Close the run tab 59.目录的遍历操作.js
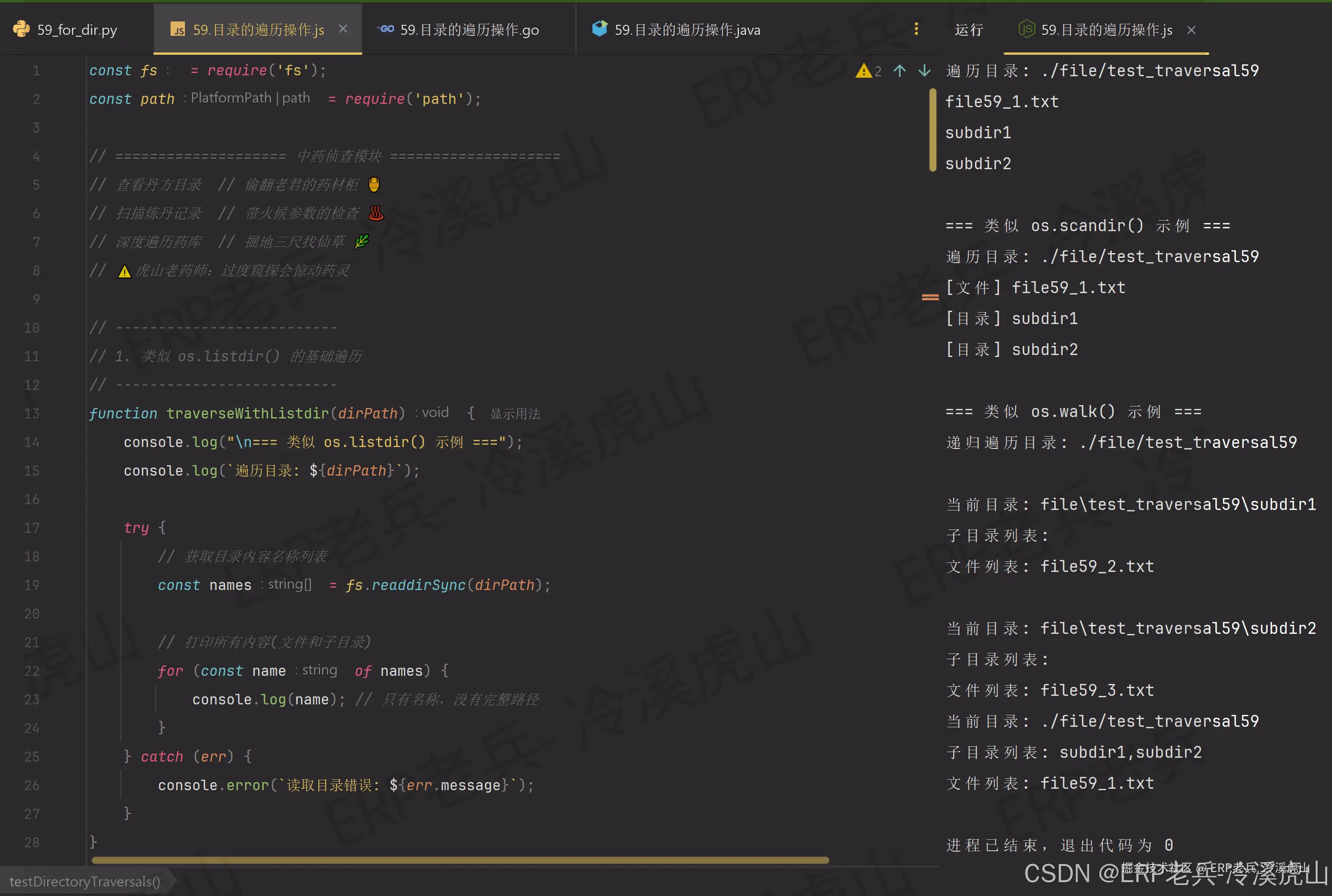This screenshot has width=1332, height=896. [1191, 30]
